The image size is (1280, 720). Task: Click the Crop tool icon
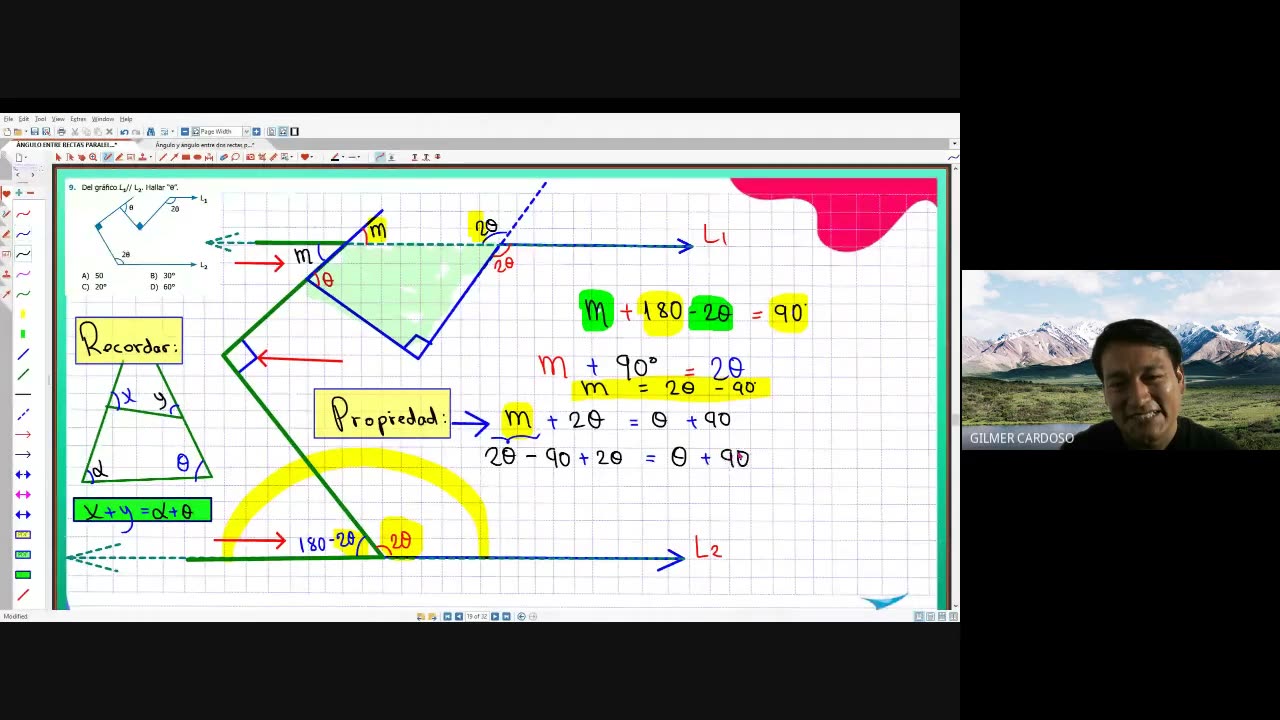pos(262,157)
